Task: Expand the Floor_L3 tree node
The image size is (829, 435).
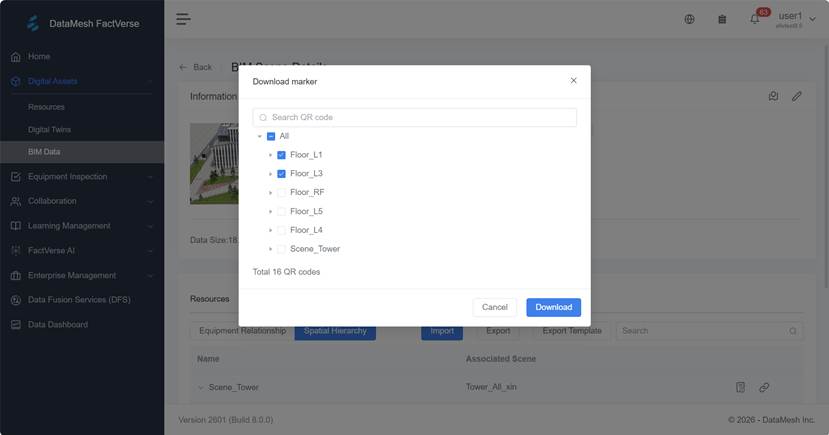Action: (270, 174)
